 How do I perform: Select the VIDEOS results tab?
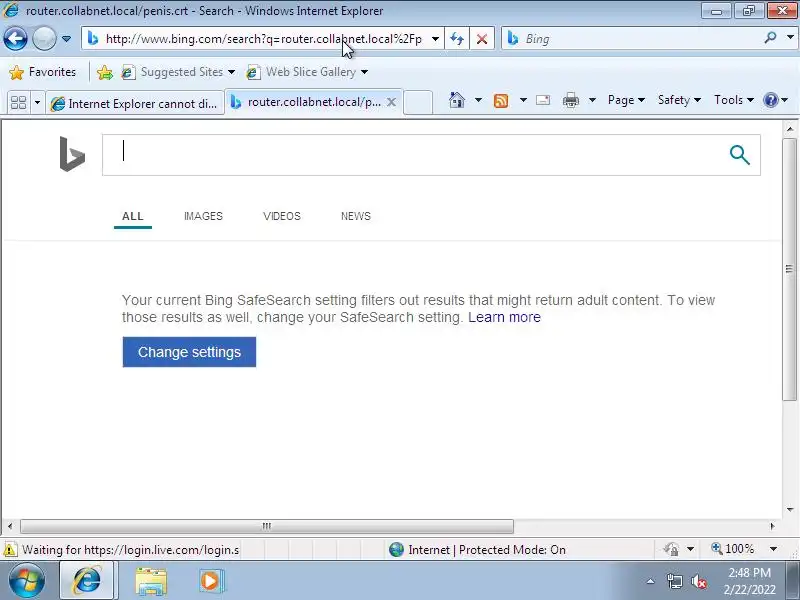pos(282,216)
